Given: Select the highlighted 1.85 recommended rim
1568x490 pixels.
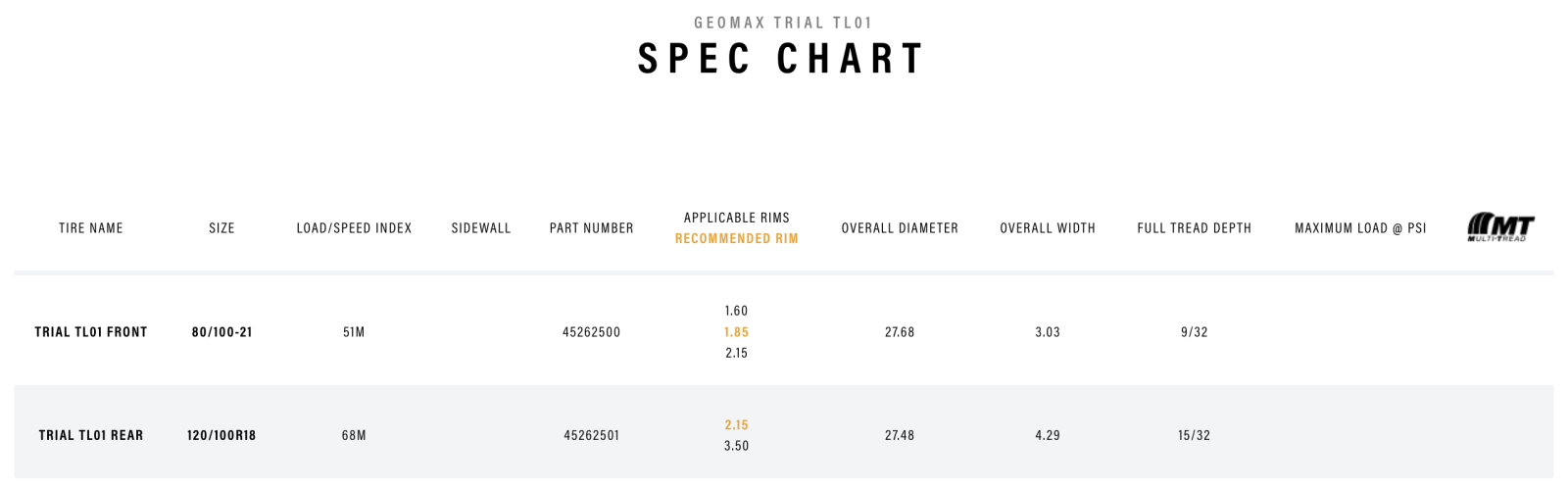Looking at the screenshot, I should (737, 332).
